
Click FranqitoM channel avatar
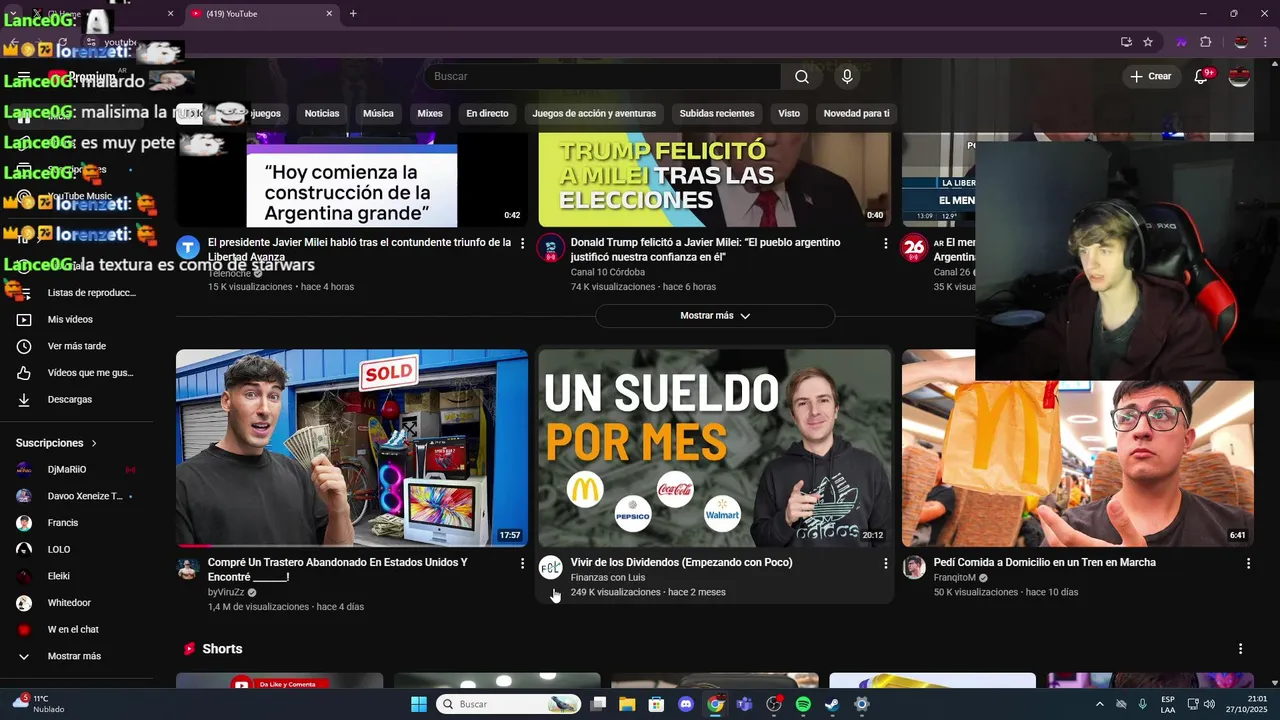click(914, 568)
